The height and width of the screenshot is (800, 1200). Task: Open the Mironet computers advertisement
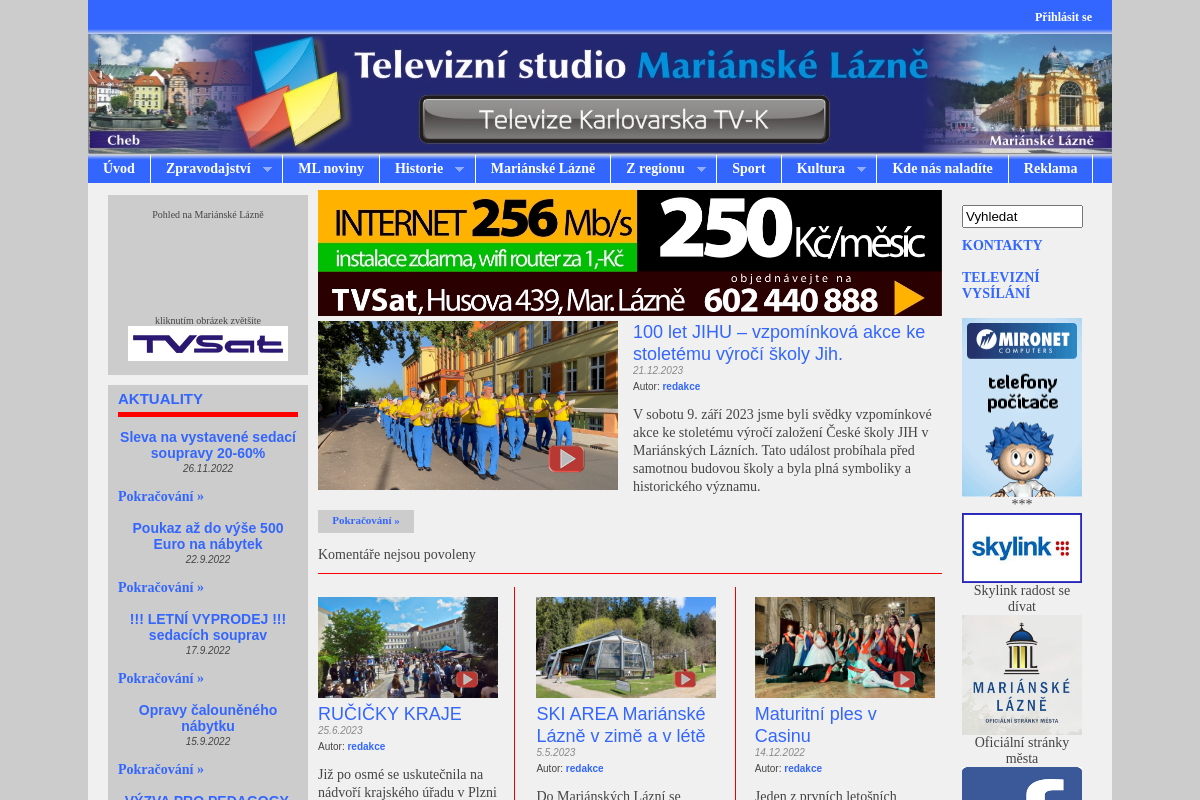coord(1022,407)
